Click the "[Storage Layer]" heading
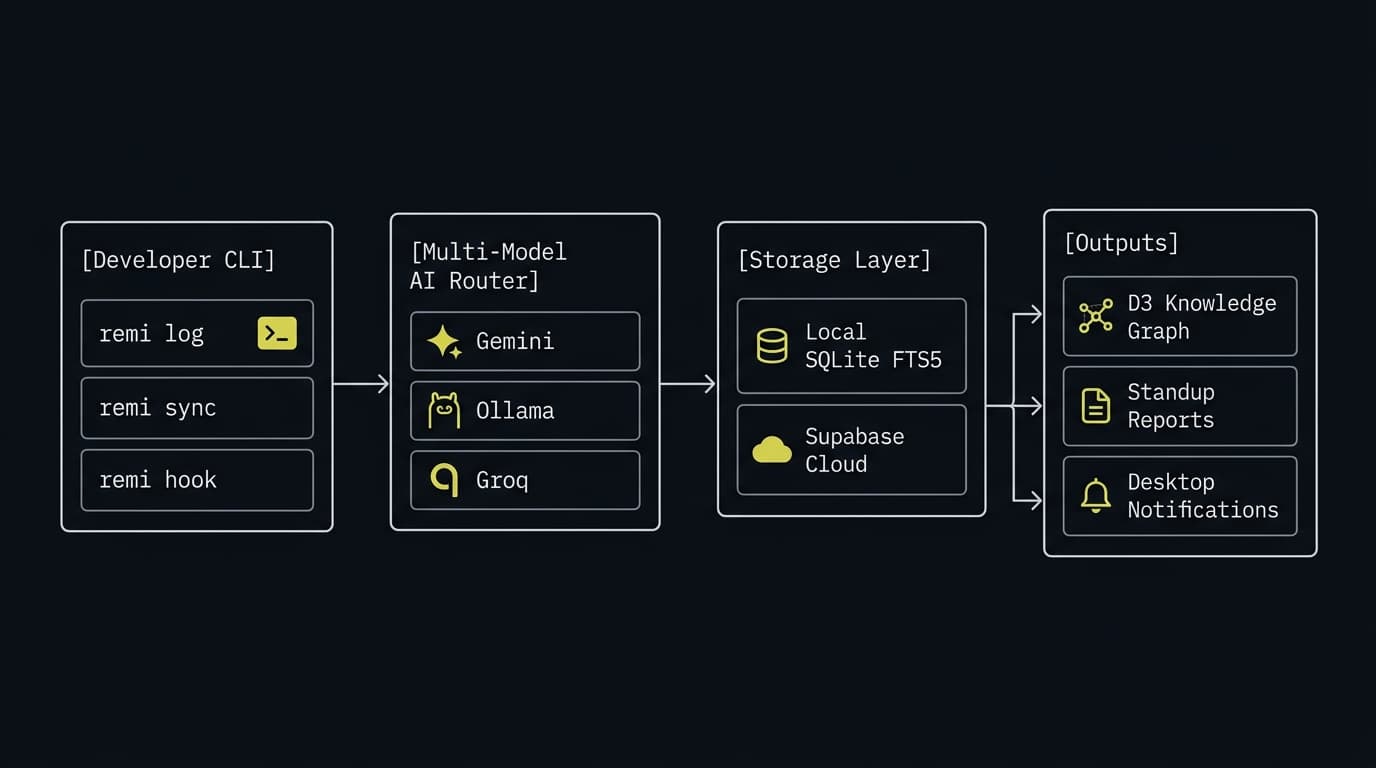Viewport: 1376px width, 768px height. [x=834, y=260]
